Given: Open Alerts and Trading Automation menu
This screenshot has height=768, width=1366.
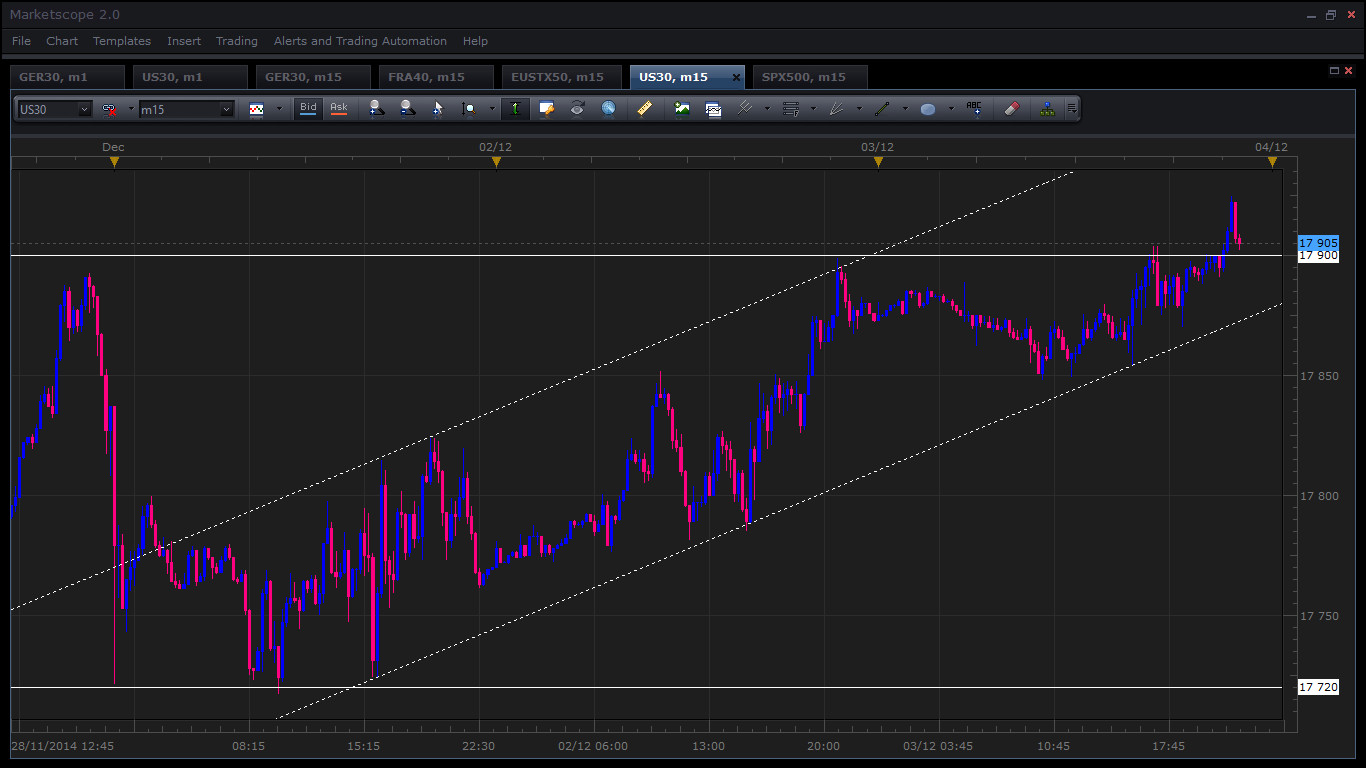Looking at the screenshot, I should 360,41.
